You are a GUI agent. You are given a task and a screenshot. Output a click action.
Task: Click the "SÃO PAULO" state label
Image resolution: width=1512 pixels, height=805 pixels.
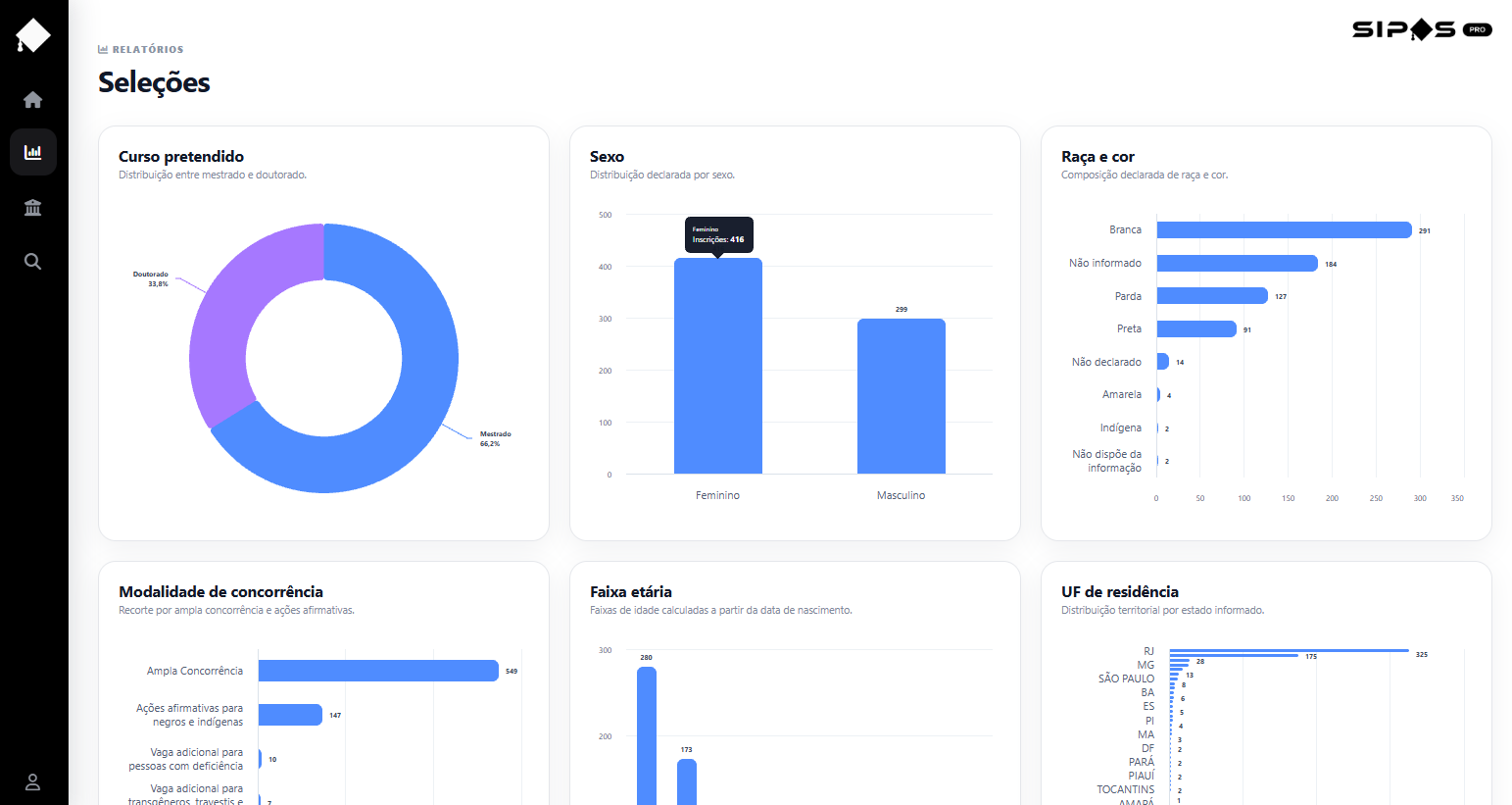click(1126, 679)
